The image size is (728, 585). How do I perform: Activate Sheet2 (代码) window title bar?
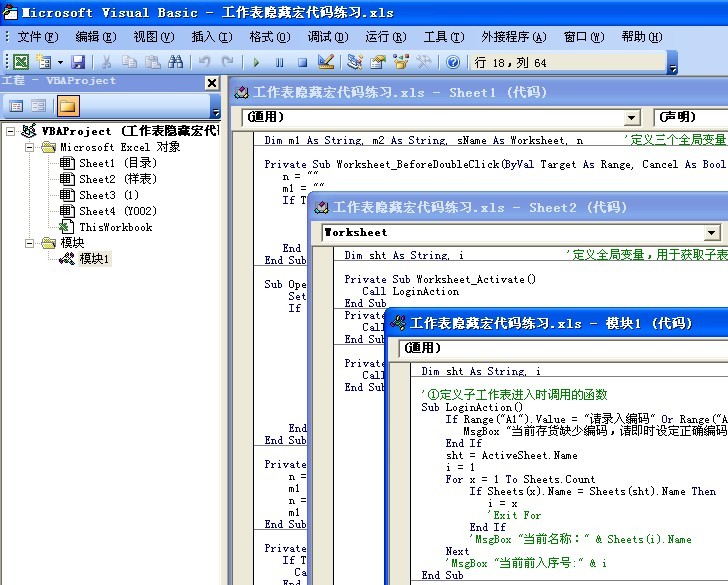pyautogui.click(x=519, y=207)
